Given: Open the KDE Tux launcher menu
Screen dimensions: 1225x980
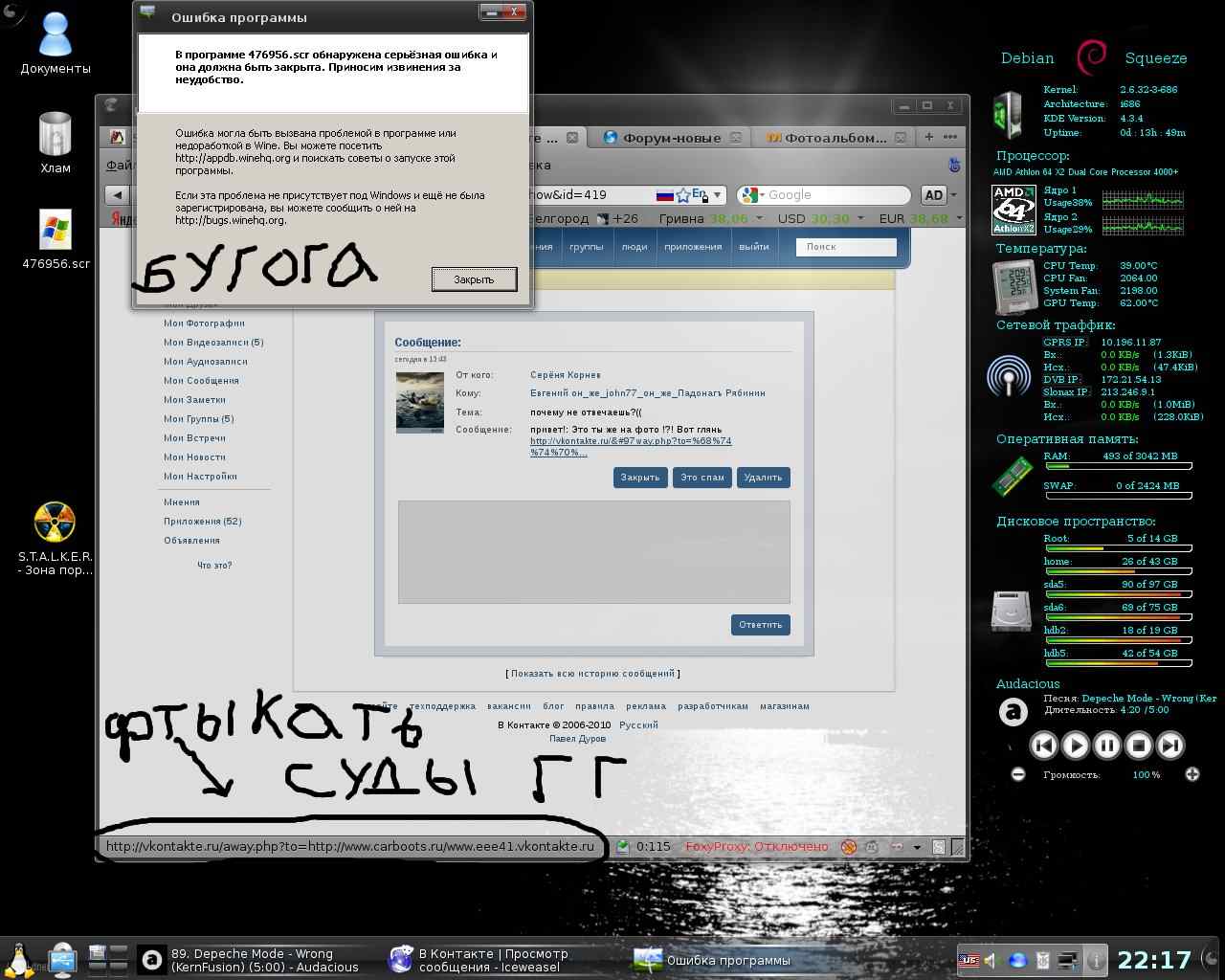Looking at the screenshot, I should (17, 960).
